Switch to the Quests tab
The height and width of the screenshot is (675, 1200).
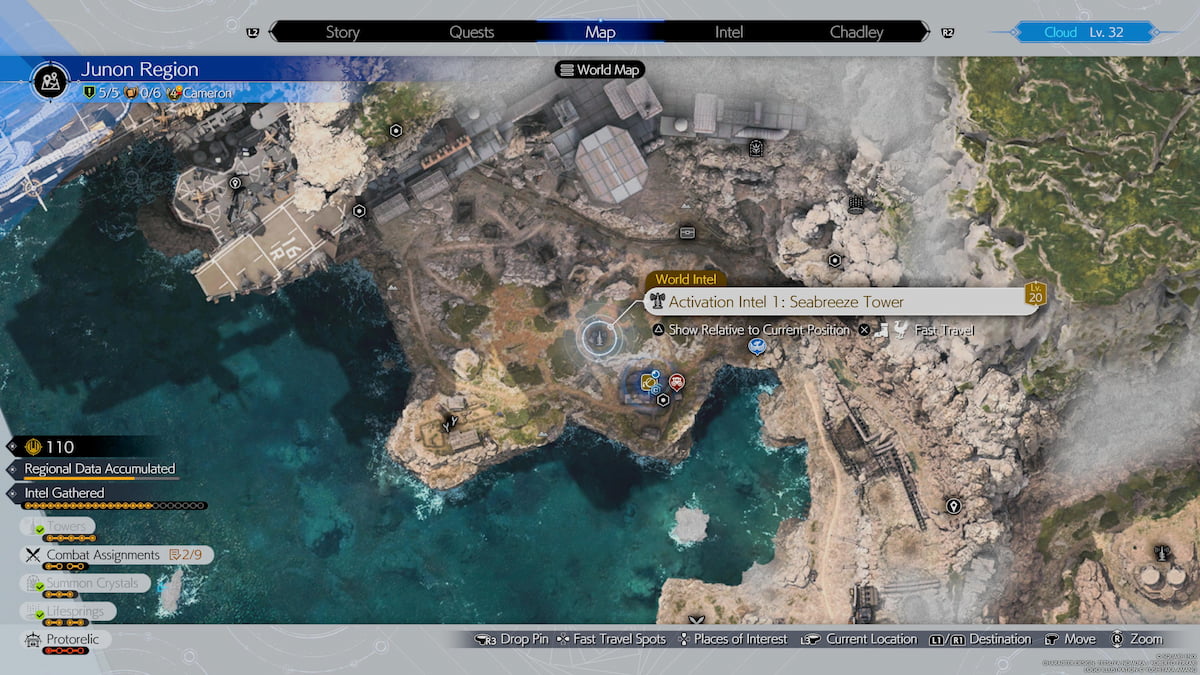[x=471, y=32]
